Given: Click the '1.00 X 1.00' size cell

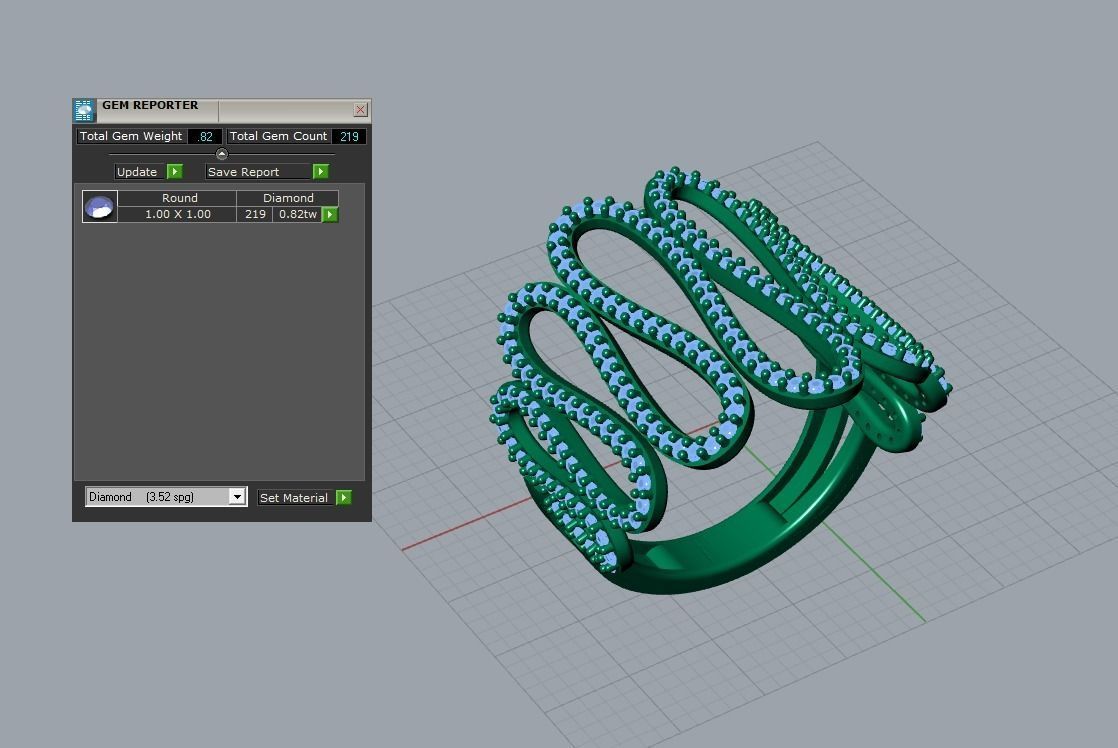Looking at the screenshot, I should pos(178,214).
